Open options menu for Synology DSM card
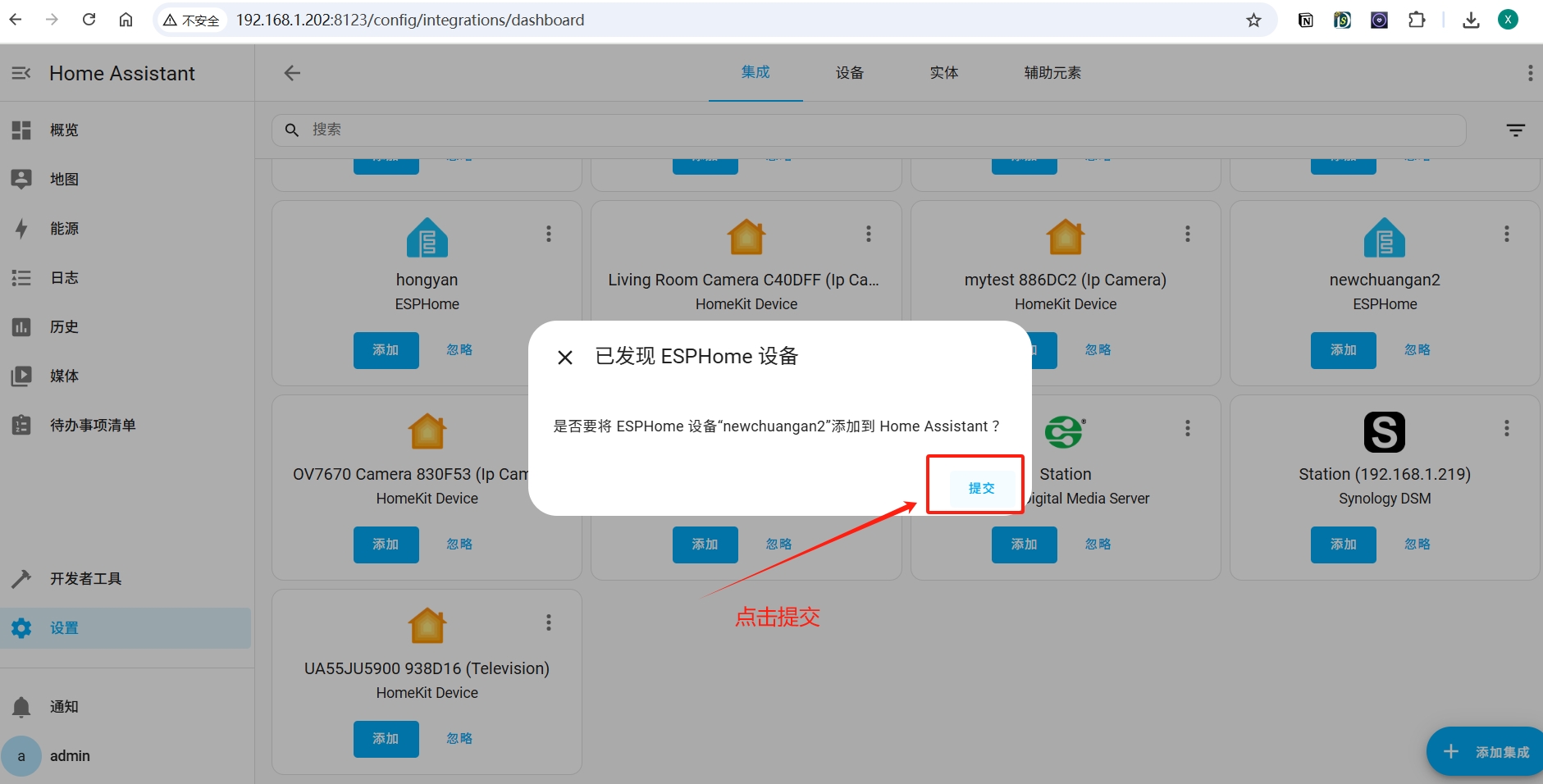This screenshot has width=1543, height=784. (1506, 428)
